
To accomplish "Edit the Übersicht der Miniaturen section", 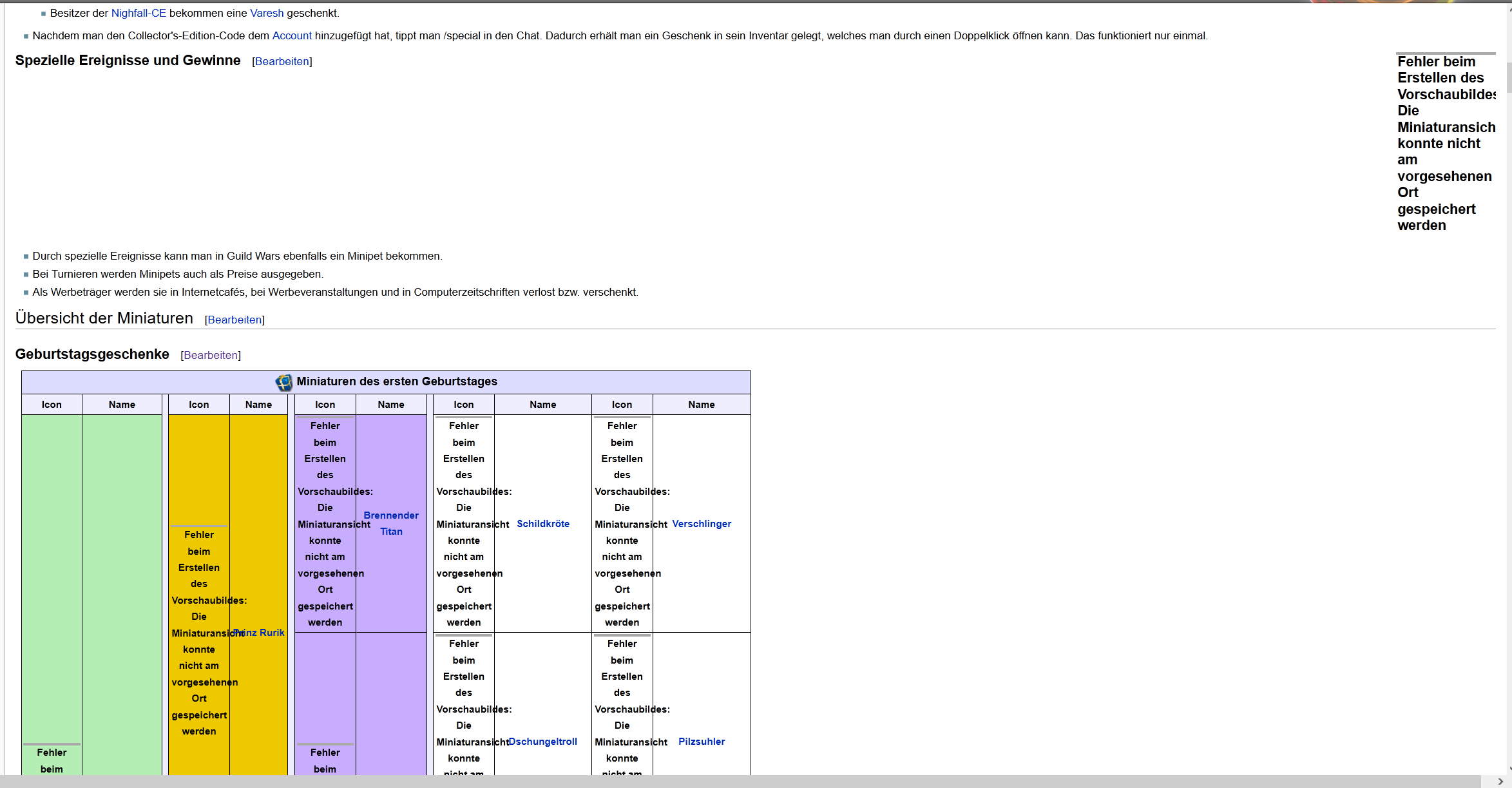I will (x=234, y=320).
